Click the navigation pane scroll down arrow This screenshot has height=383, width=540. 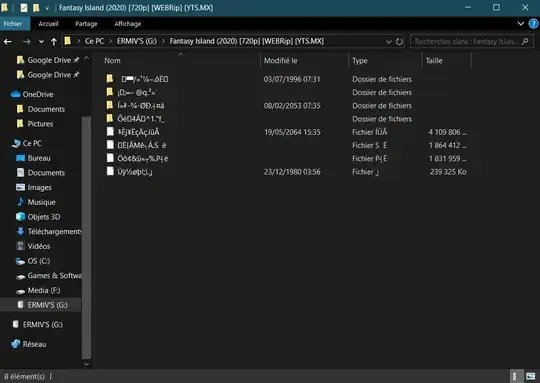point(86,364)
